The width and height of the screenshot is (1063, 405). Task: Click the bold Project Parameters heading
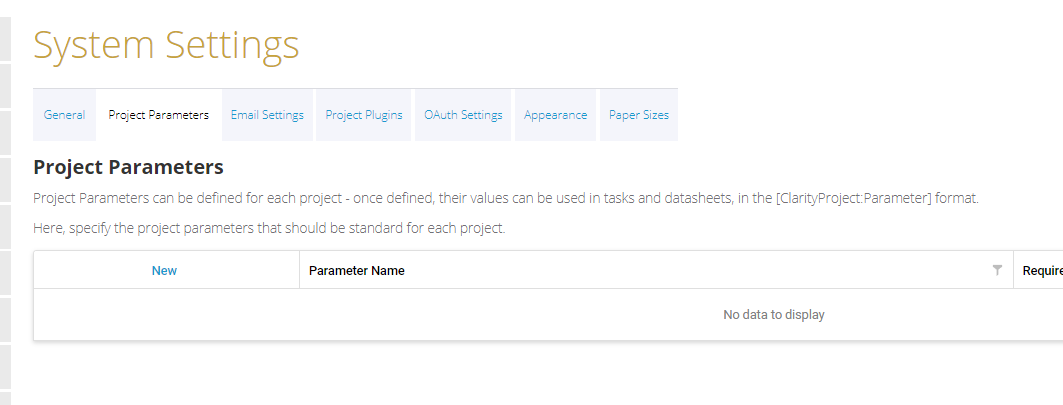point(128,167)
